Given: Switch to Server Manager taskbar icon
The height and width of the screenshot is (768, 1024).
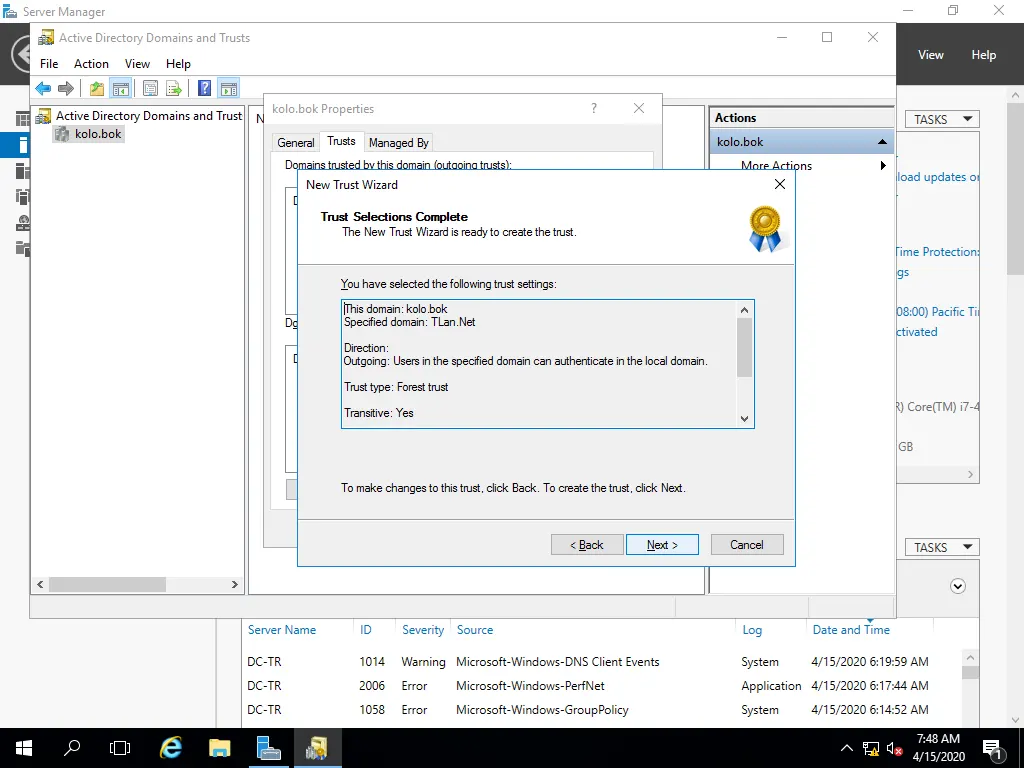Looking at the screenshot, I should pos(268,748).
